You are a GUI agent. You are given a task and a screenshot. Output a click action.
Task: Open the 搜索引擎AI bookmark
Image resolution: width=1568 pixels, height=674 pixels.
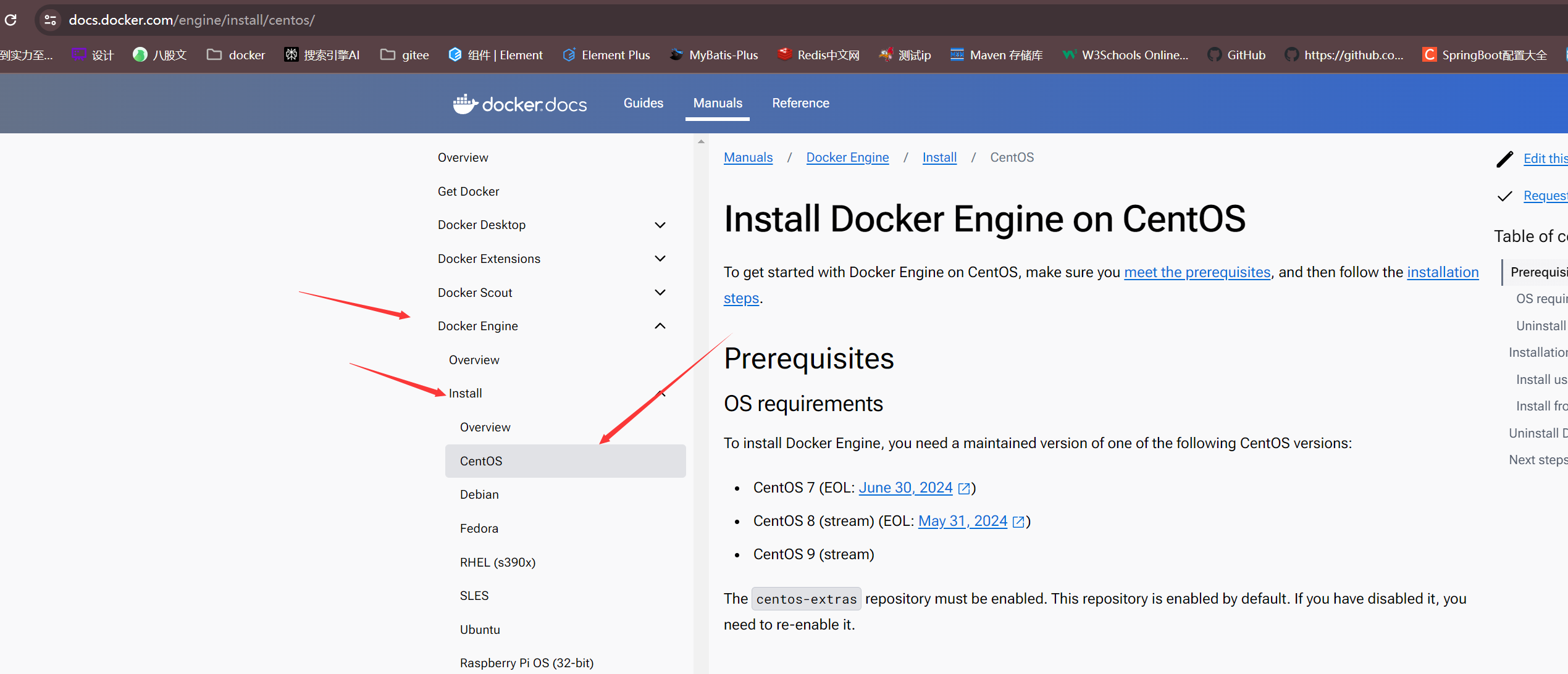click(x=322, y=55)
